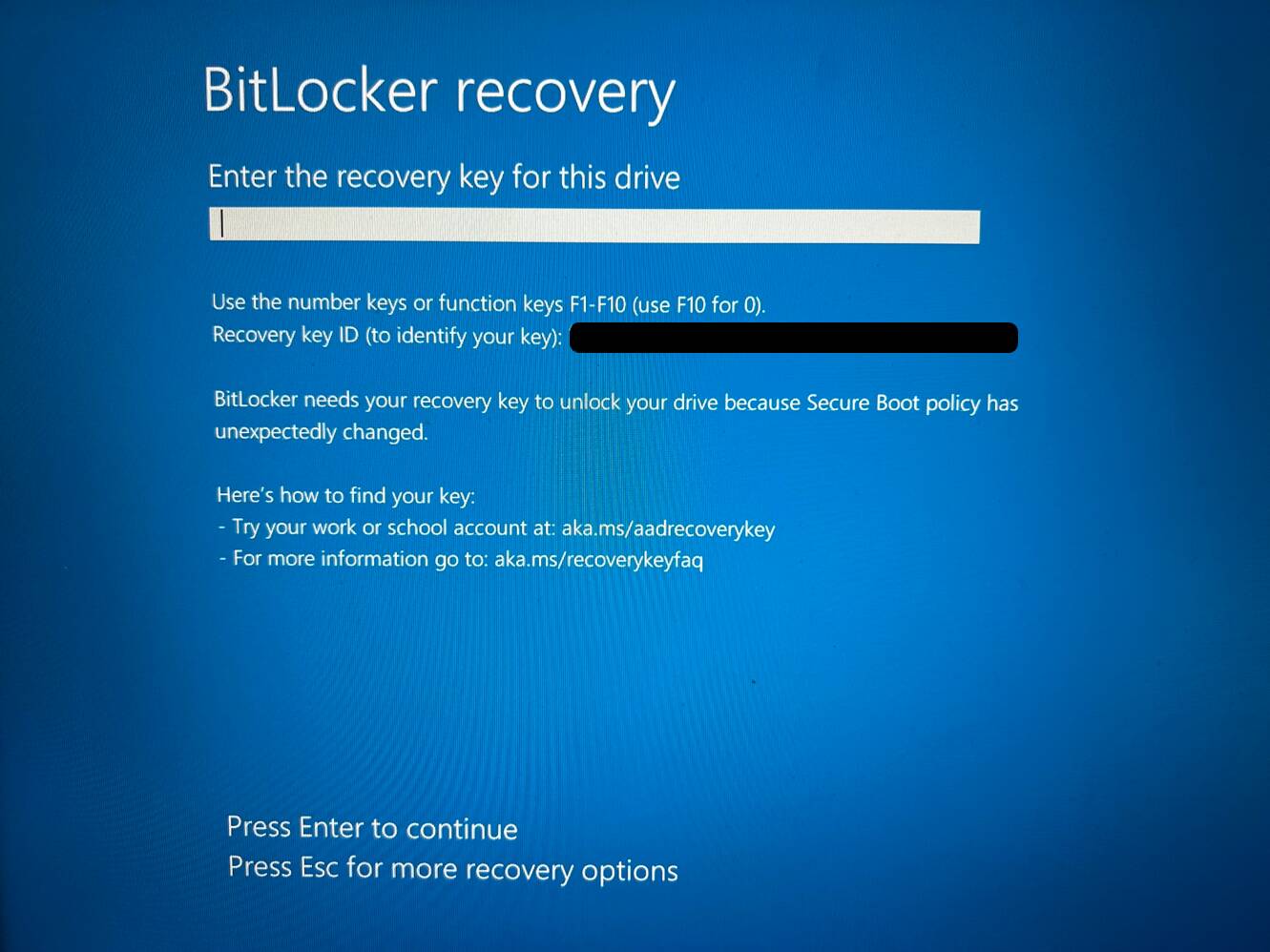Click the '(use F10 for 0)' hint

(x=698, y=305)
